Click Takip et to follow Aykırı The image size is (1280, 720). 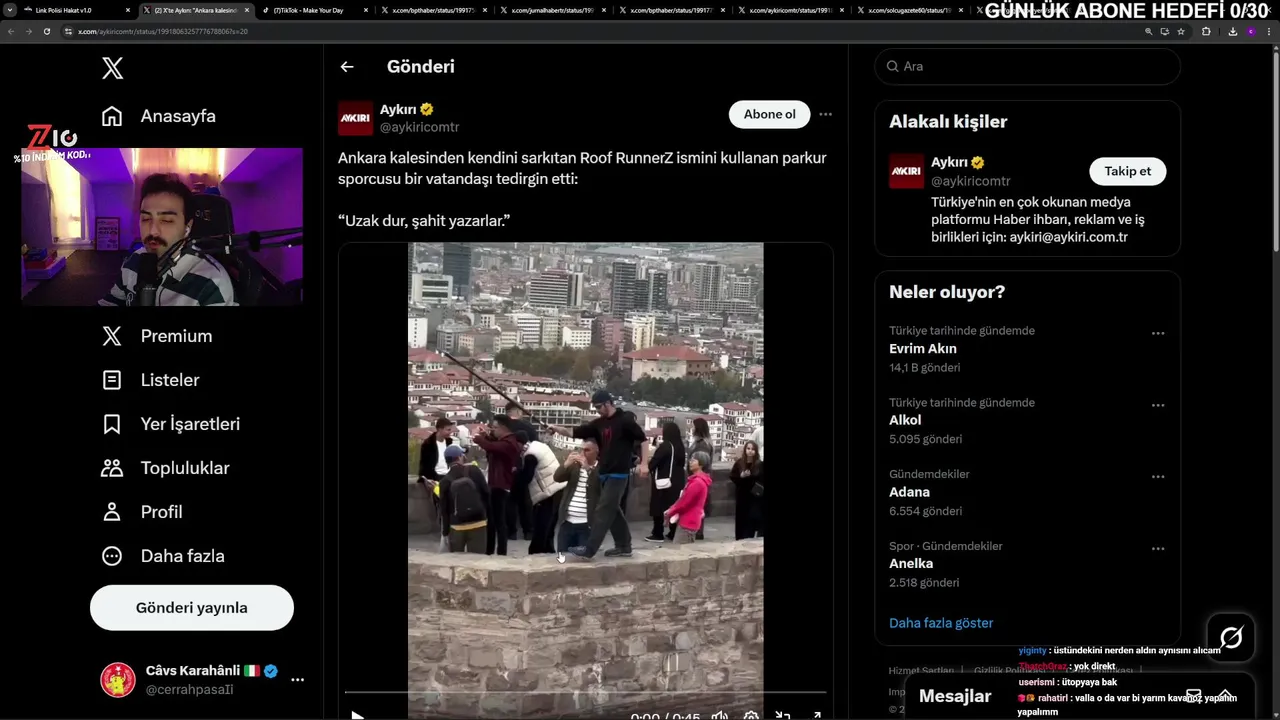point(1127,171)
